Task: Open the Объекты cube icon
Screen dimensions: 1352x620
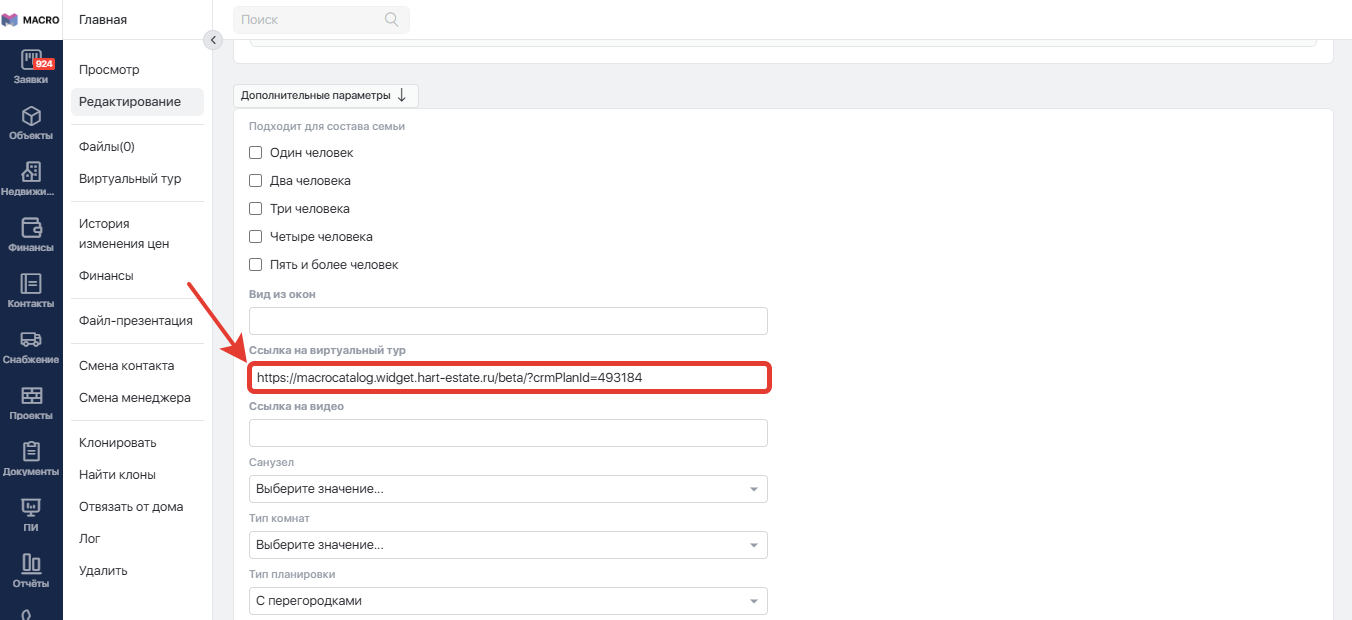Action: [x=31, y=116]
